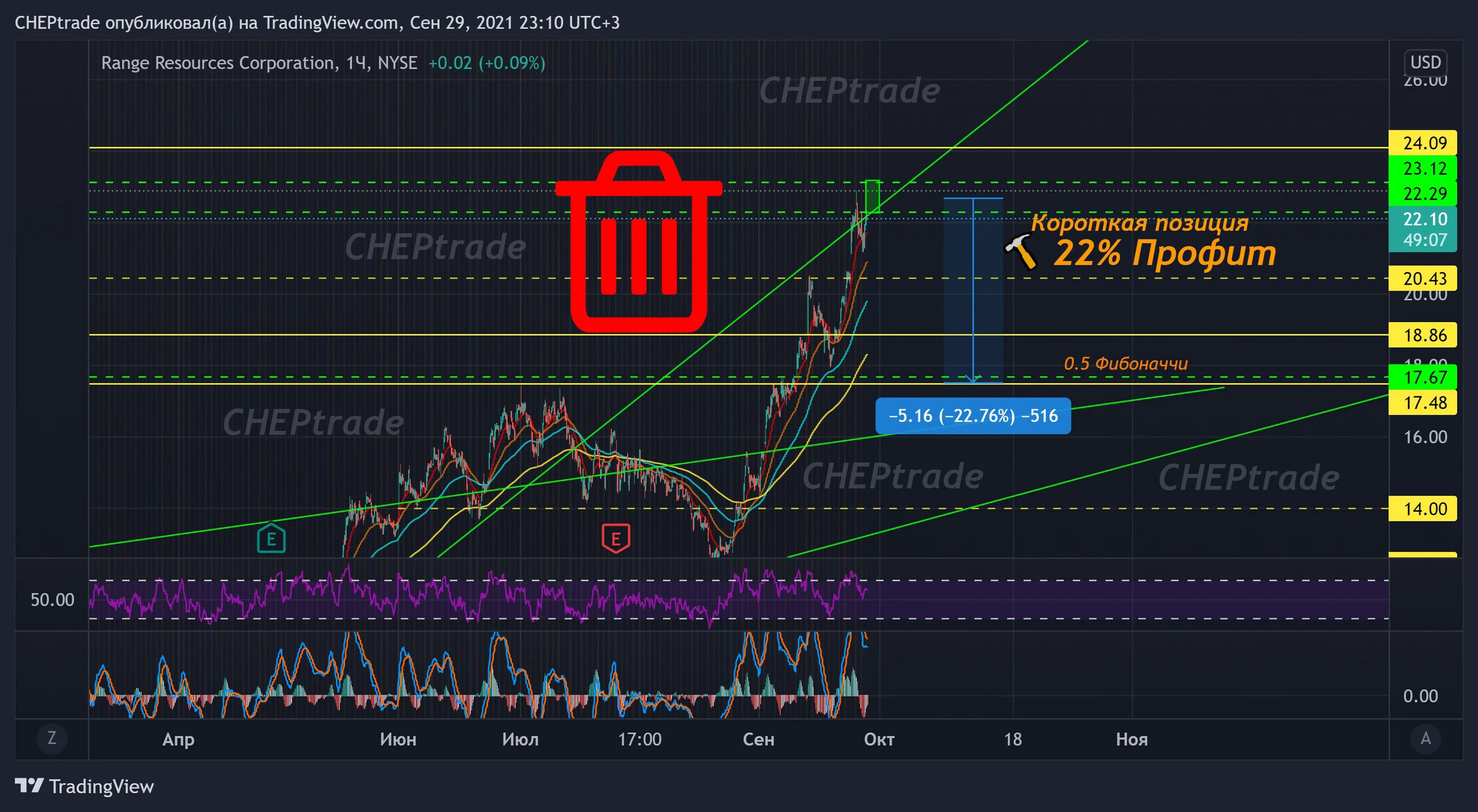Select the '0.5 Фибоначчи' label
Screen dimensions: 1478x812
click(1126, 364)
